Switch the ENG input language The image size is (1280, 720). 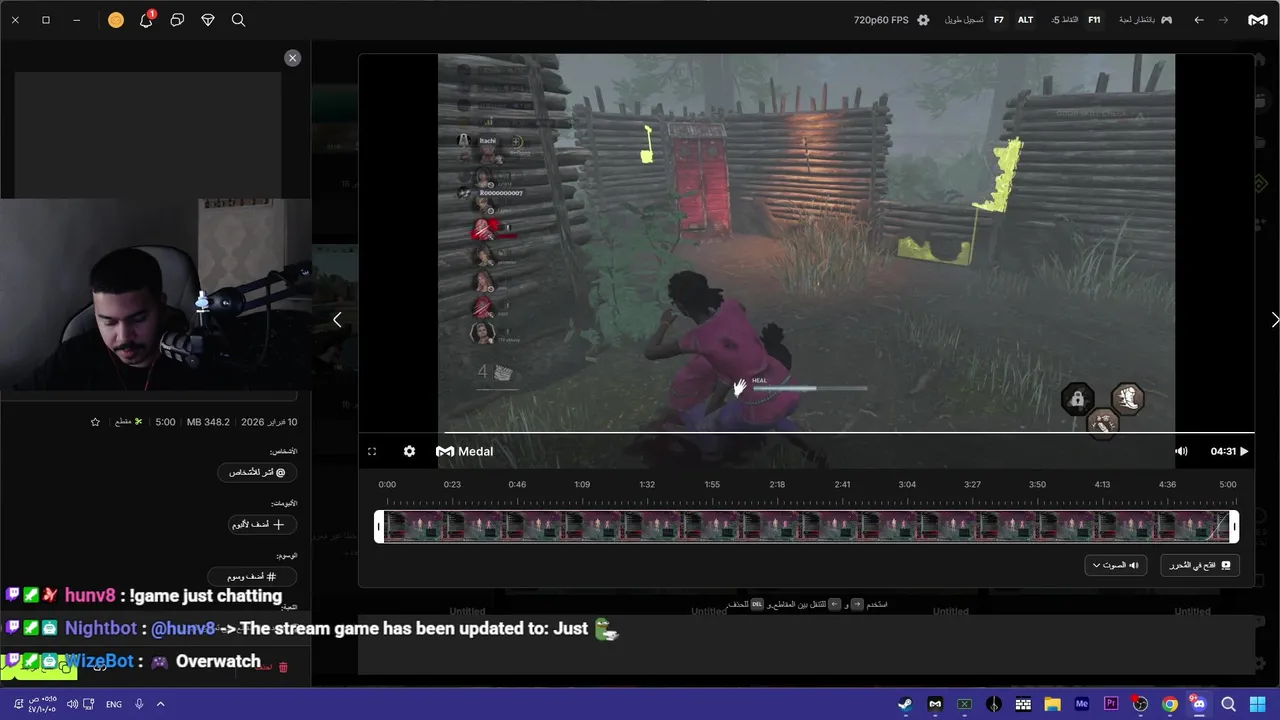pos(114,704)
